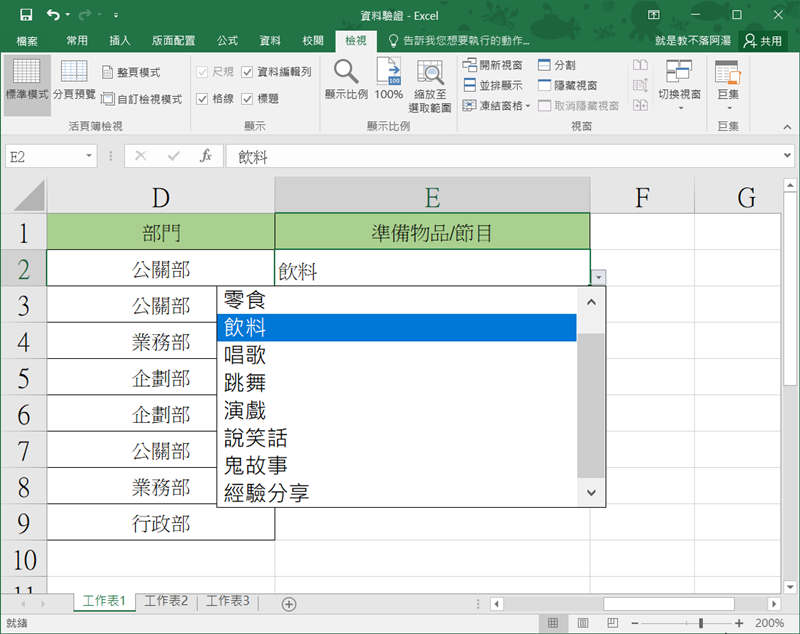
Task: Add a new sheet with plus icon
Action: [289, 603]
